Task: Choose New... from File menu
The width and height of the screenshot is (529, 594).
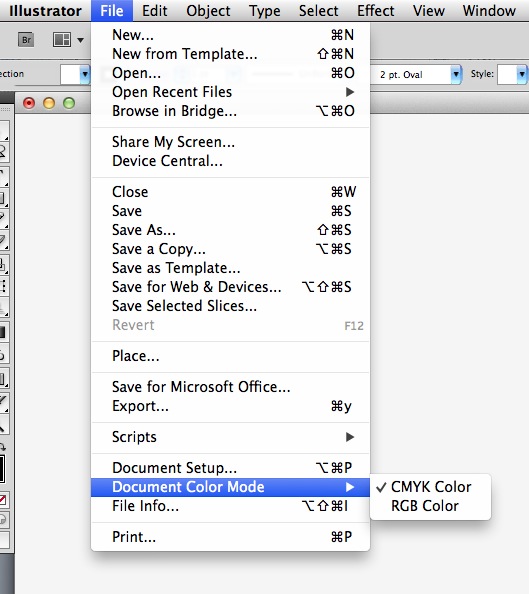Action: click(230, 35)
